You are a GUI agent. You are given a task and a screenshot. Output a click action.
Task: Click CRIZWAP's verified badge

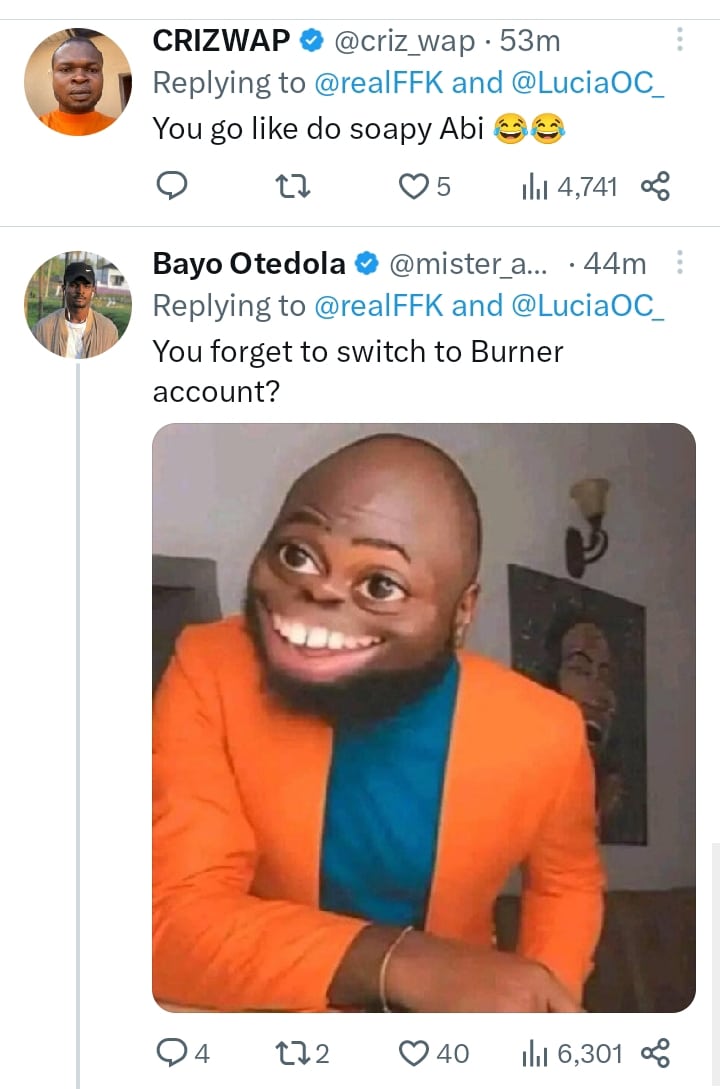pyautogui.click(x=311, y=41)
